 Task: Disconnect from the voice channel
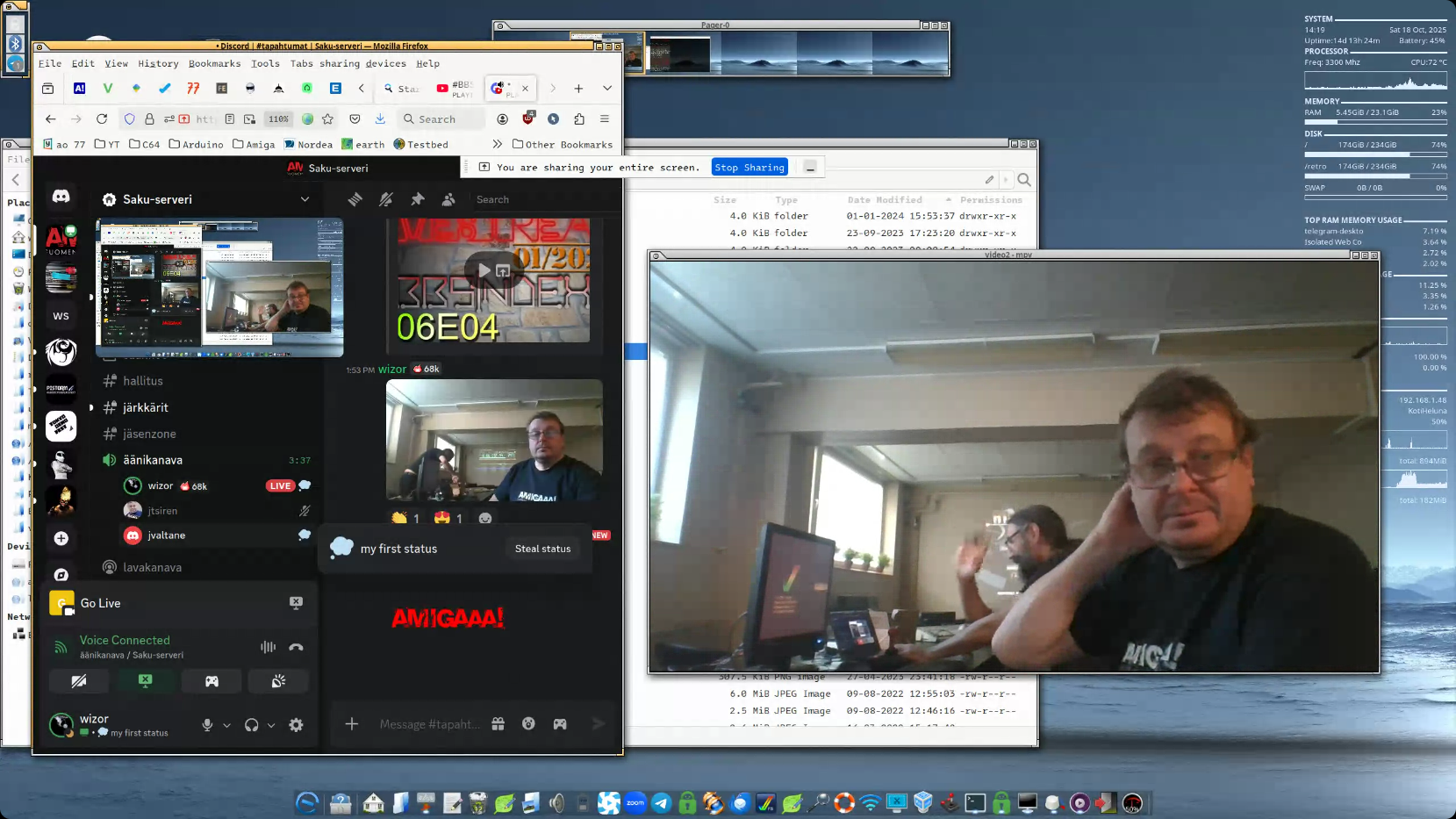point(296,648)
